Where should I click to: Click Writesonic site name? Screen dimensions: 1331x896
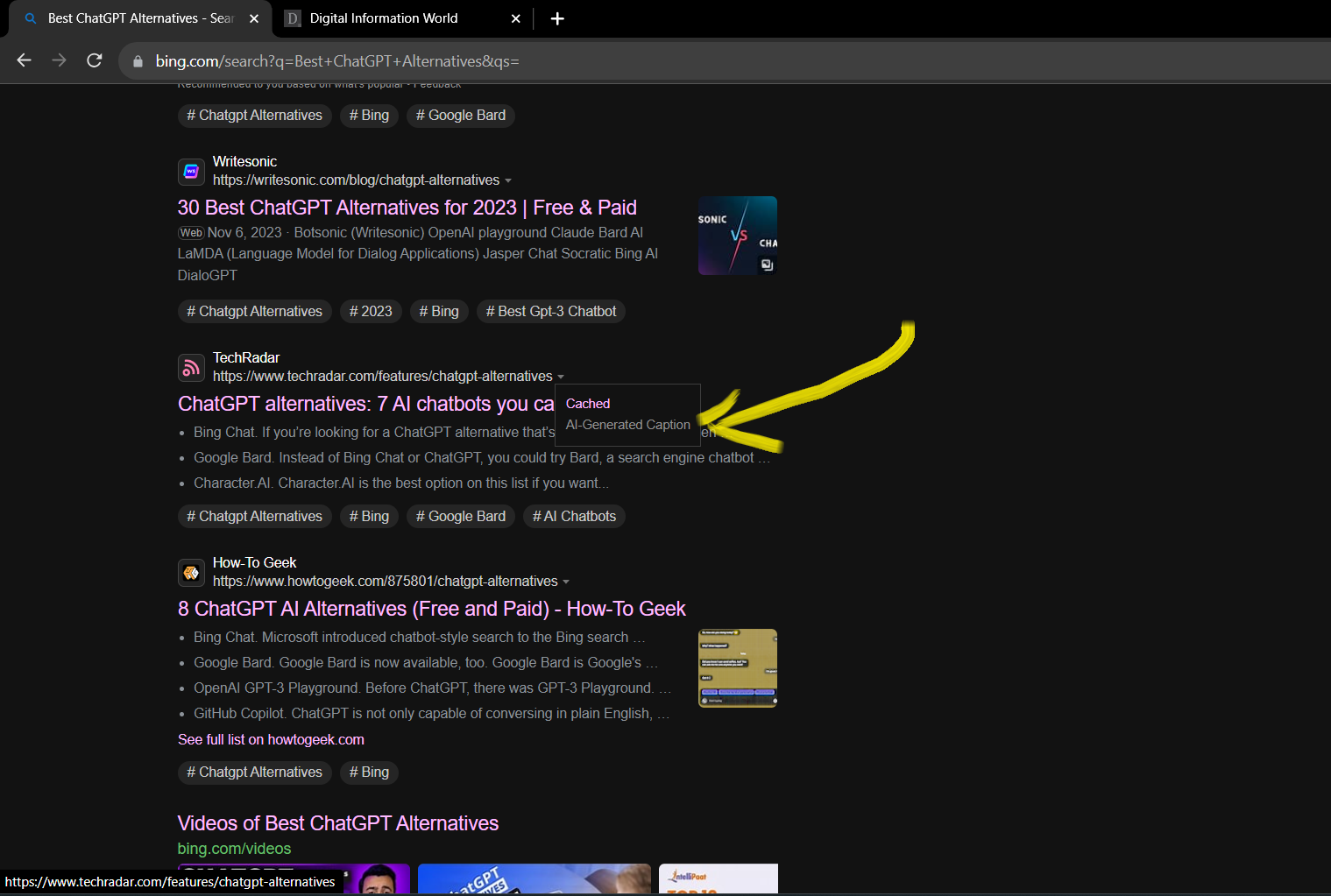point(244,161)
